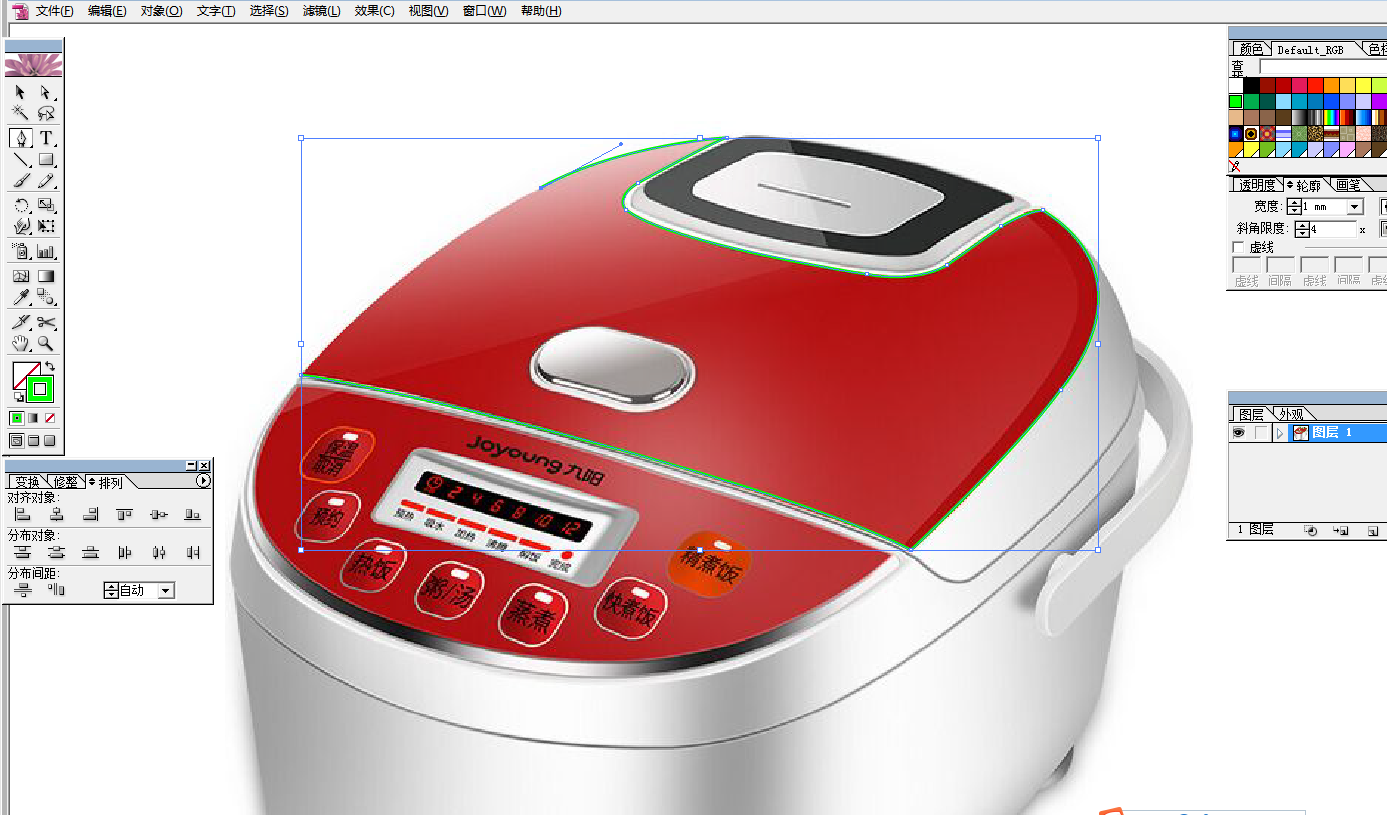Select the Type (T) tool

[x=46, y=137]
